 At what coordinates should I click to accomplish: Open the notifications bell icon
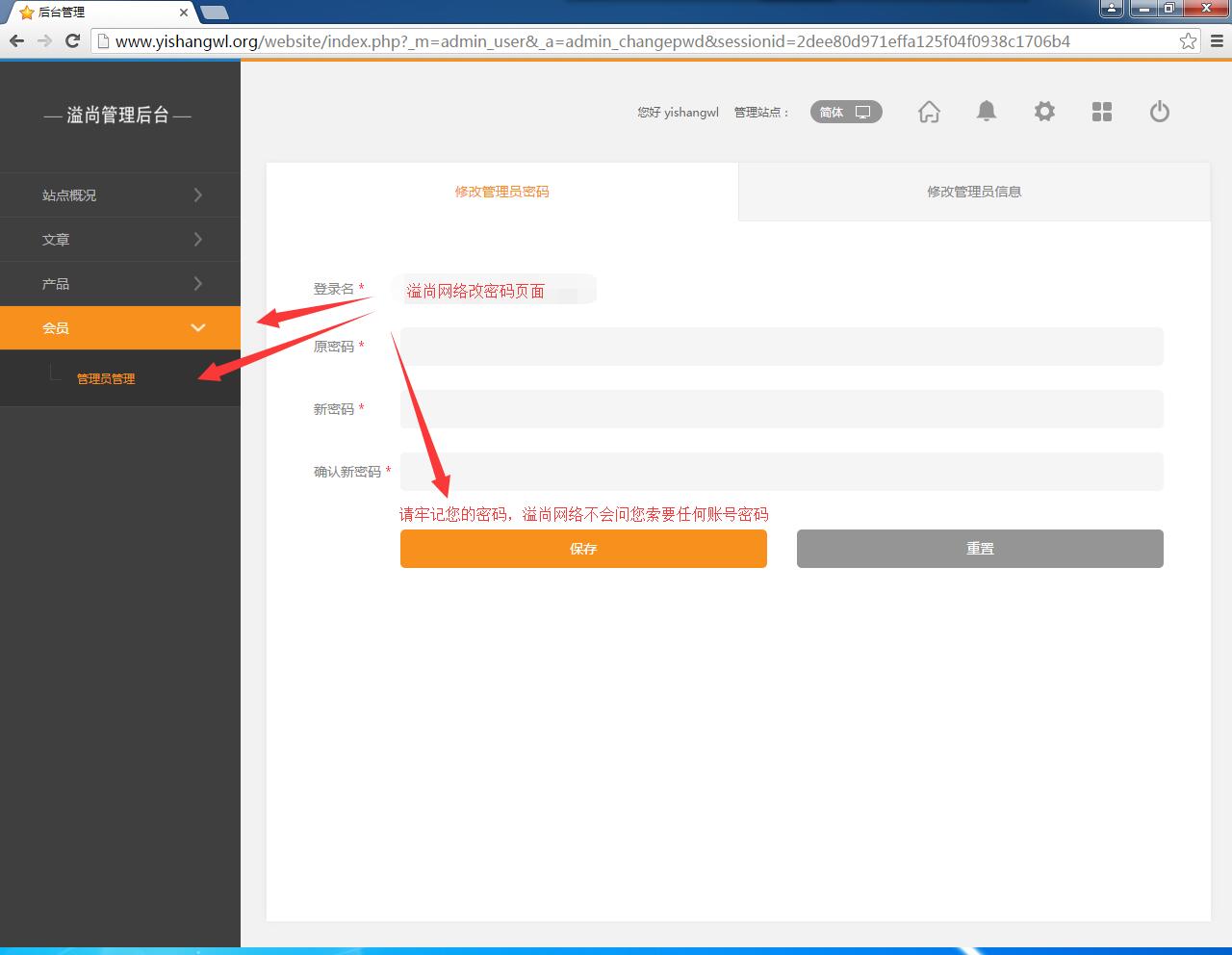tap(987, 112)
